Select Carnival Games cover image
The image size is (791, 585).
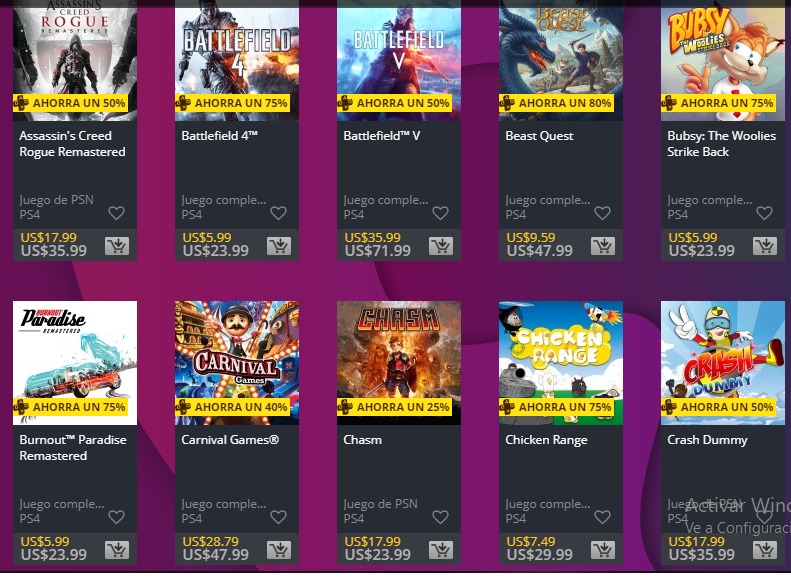coord(237,355)
